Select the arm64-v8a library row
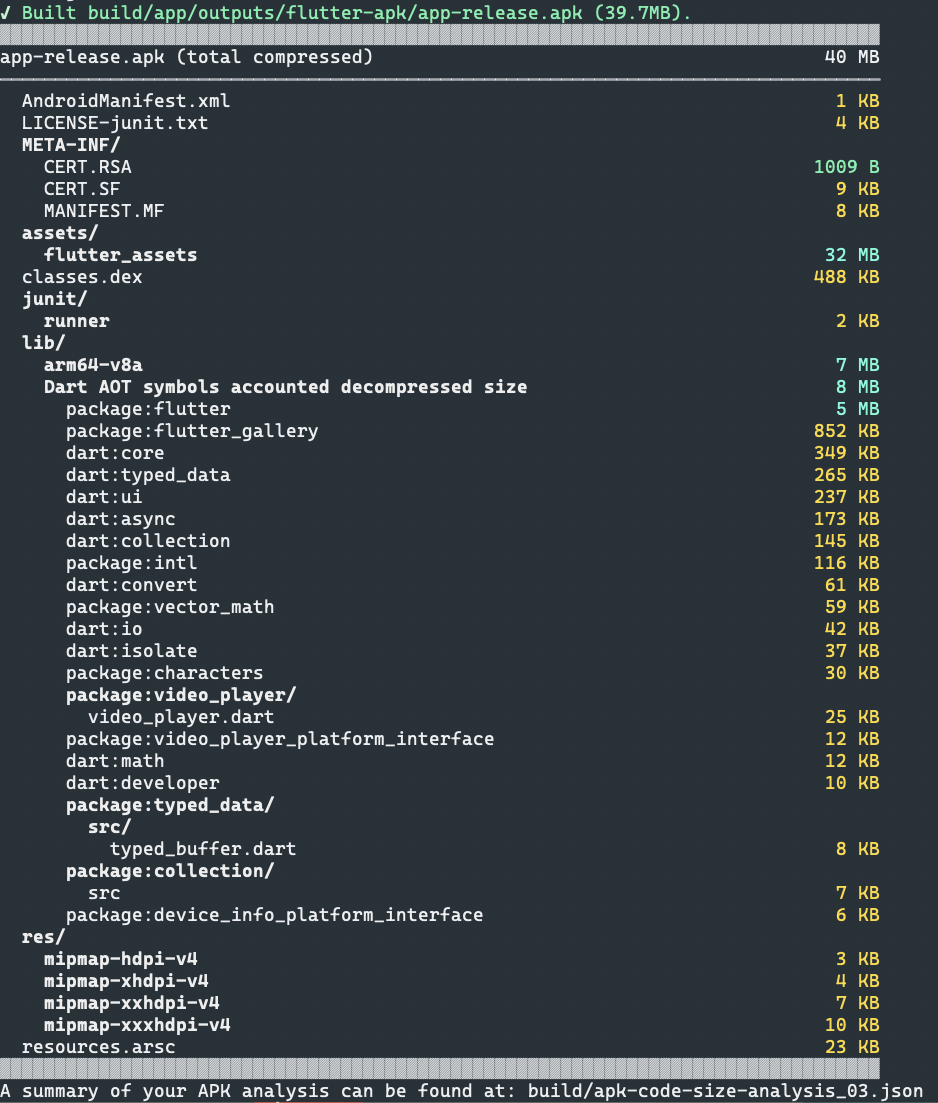This screenshot has width=938, height=1103. tap(88, 364)
